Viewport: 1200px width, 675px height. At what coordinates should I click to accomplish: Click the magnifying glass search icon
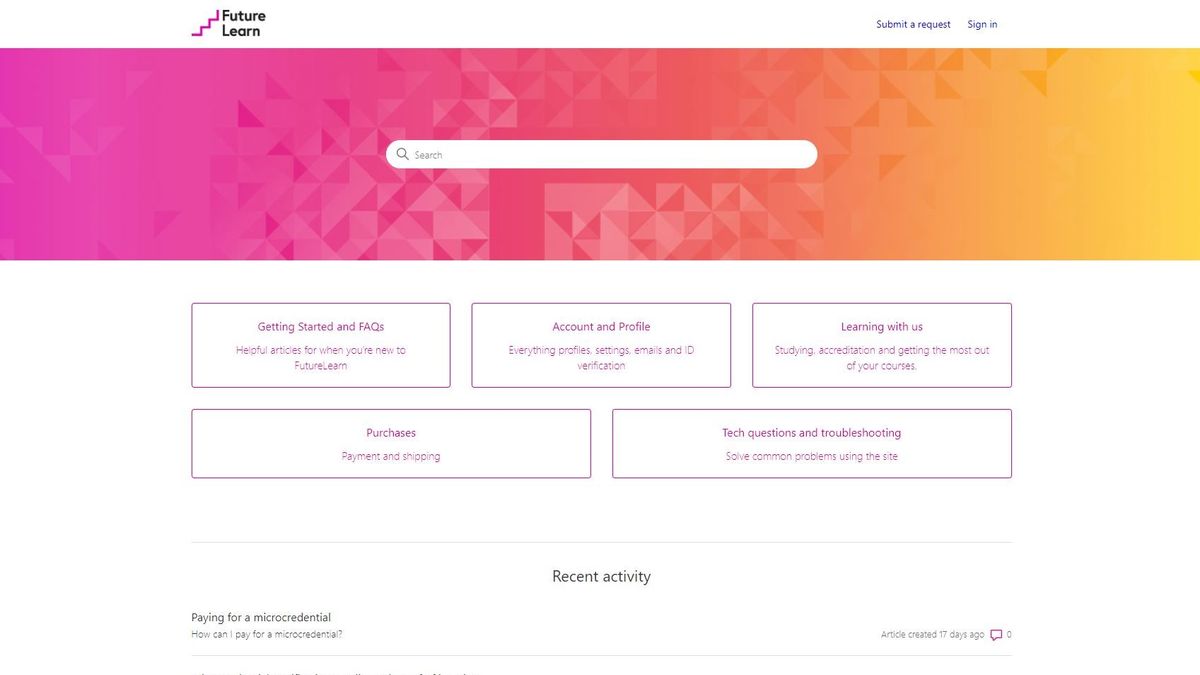coord(403,154)
